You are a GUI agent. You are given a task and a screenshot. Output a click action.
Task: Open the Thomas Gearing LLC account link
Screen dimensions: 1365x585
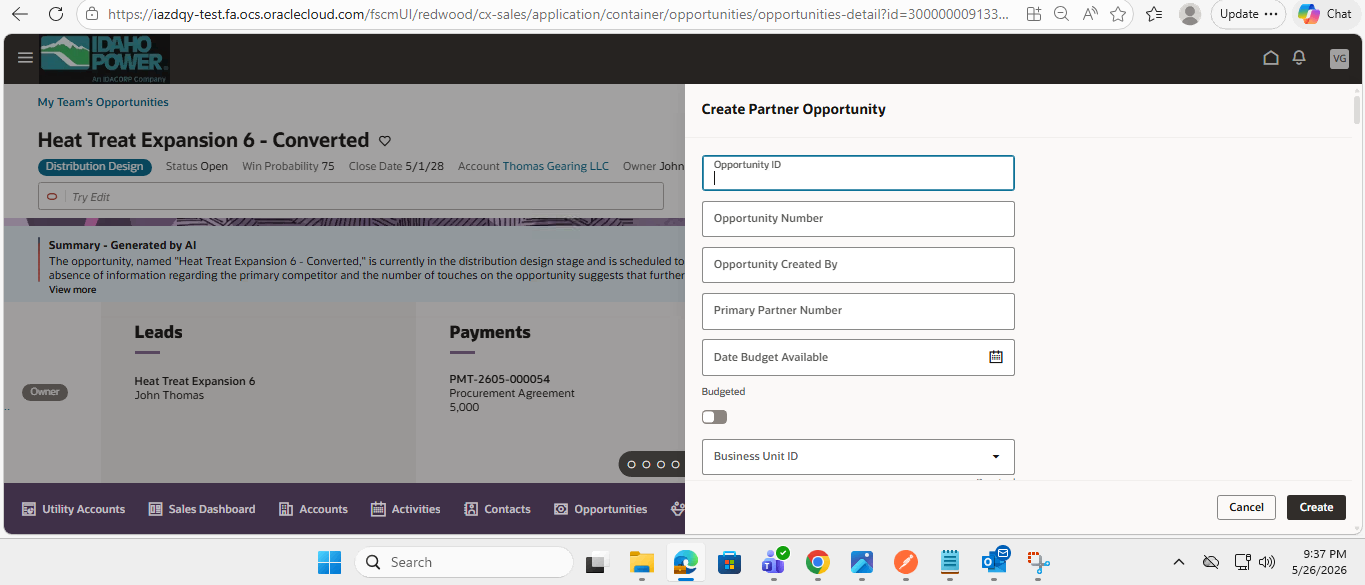[555, 166]
